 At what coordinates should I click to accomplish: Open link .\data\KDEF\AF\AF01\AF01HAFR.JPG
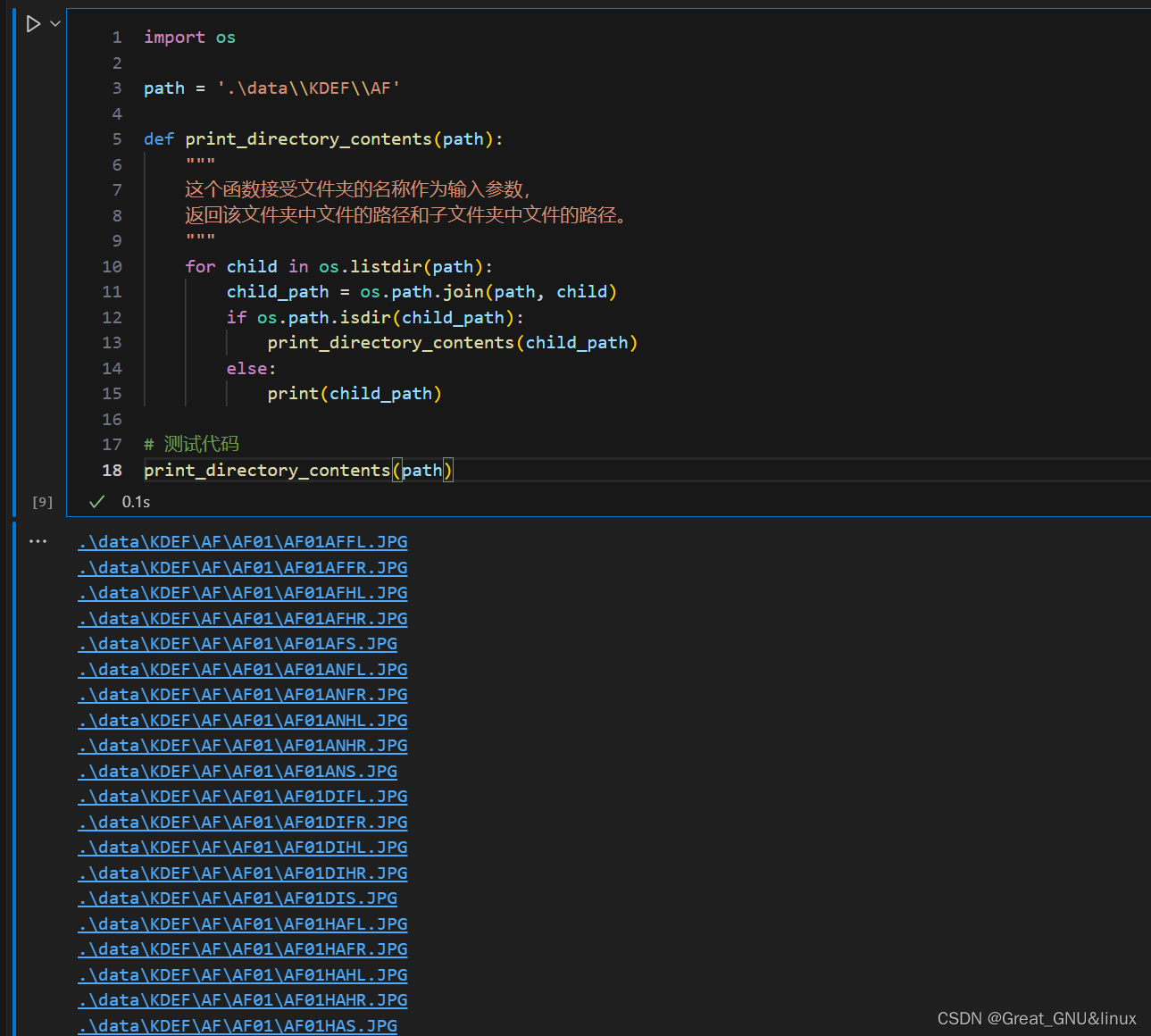click(242, 949)
